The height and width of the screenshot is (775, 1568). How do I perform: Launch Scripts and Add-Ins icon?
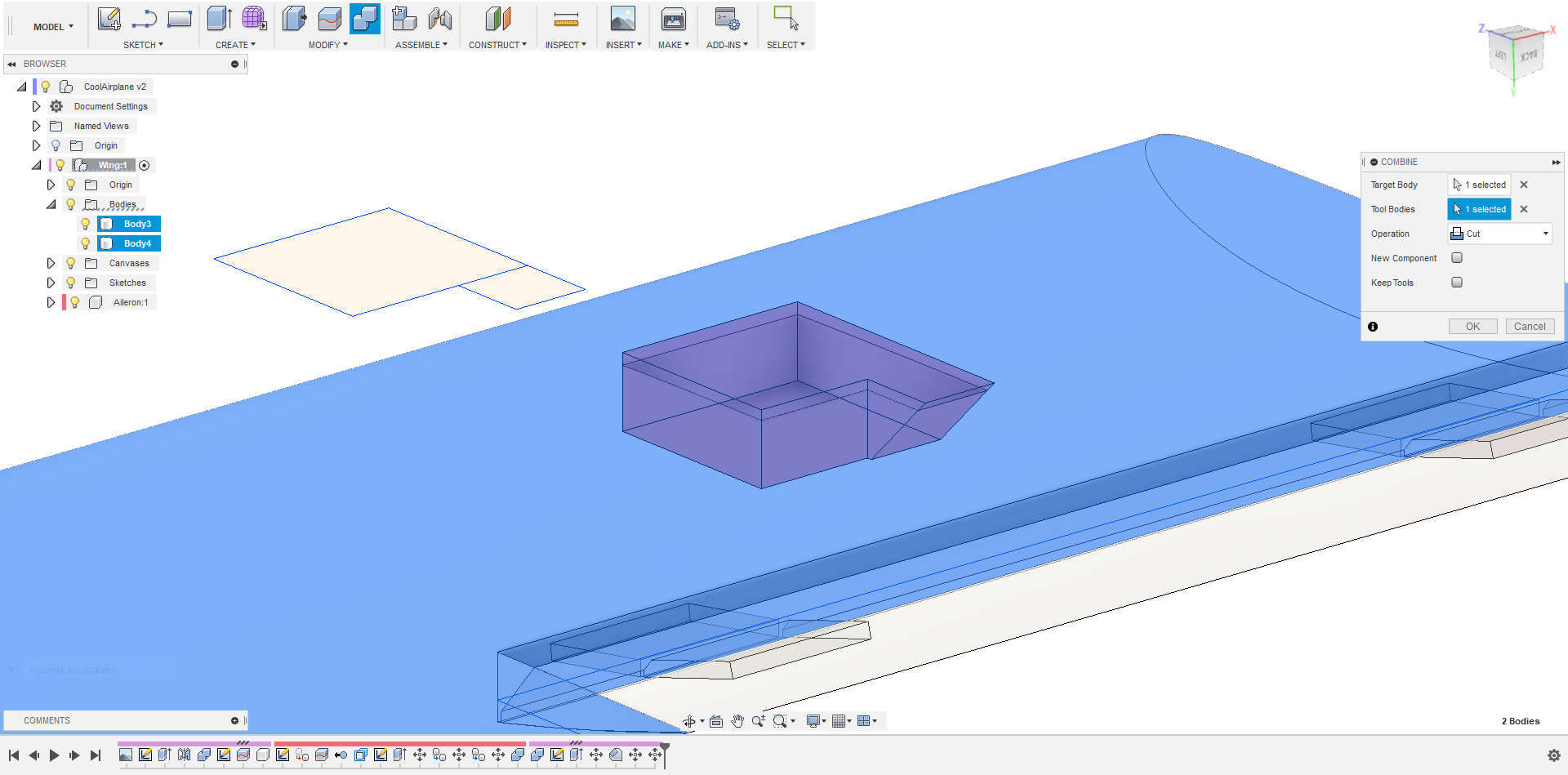point(727,19)
